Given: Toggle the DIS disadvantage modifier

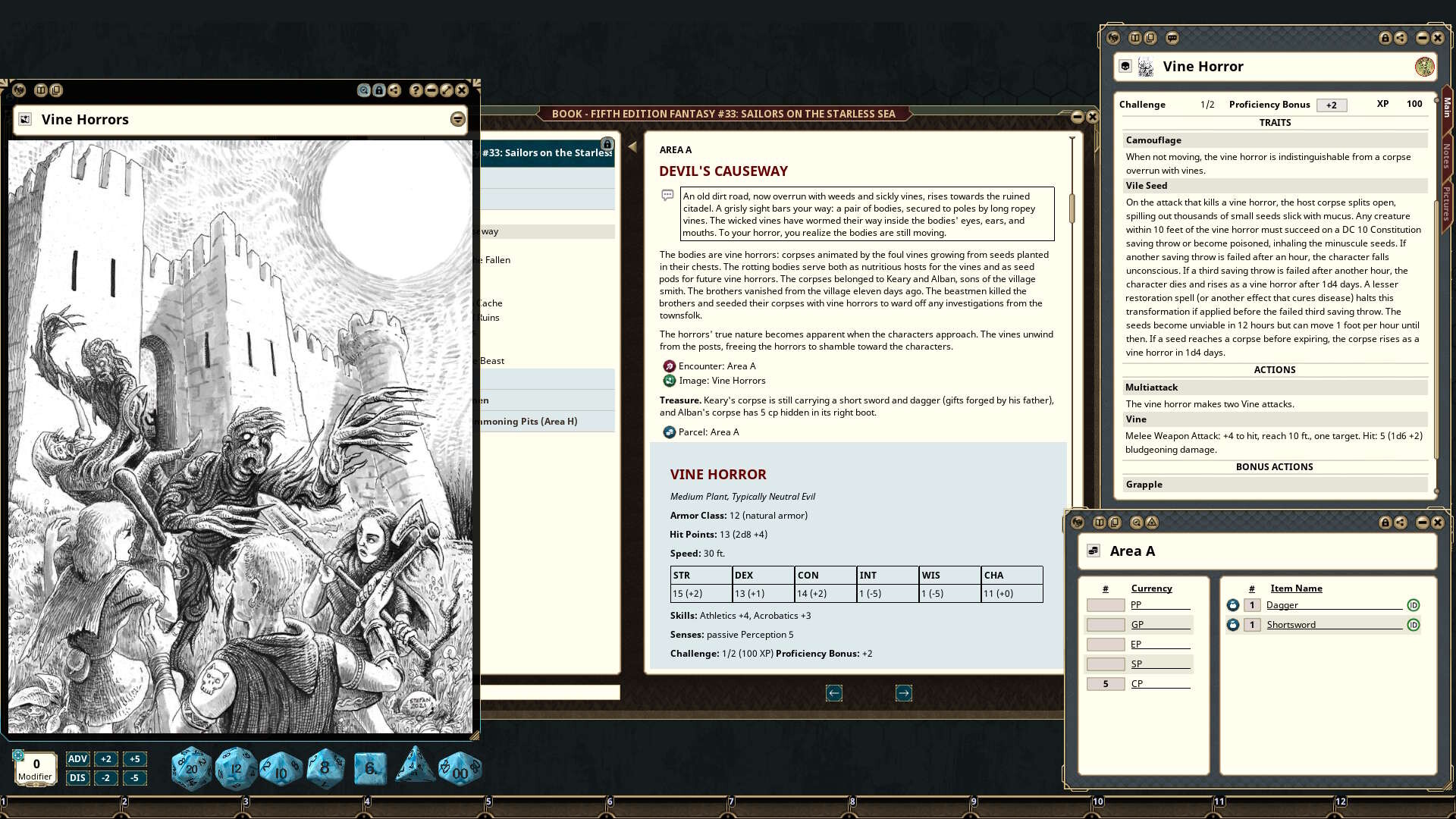Looking at the screenshot, I should pyautogui.click(x=77, y=778).
